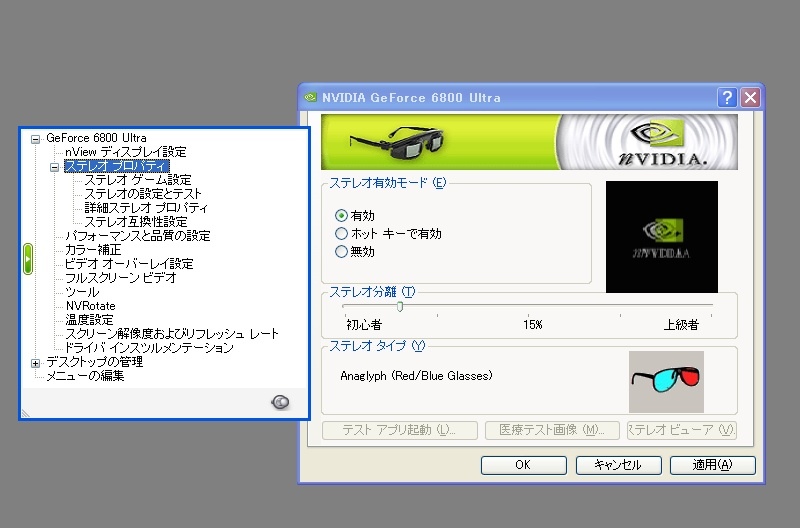Click the NVIDIA title bar eye icon

pyautogui.click(x=310, y=97)
